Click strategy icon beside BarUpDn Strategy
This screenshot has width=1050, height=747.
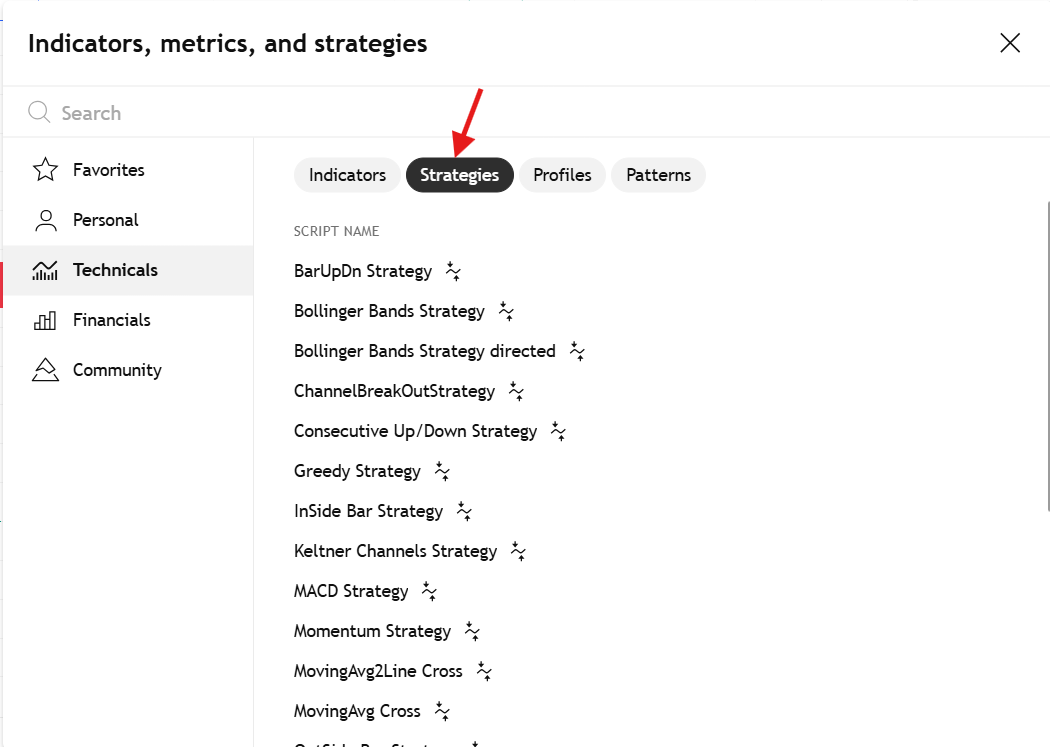pyautogui.click(x=453, y=271)
